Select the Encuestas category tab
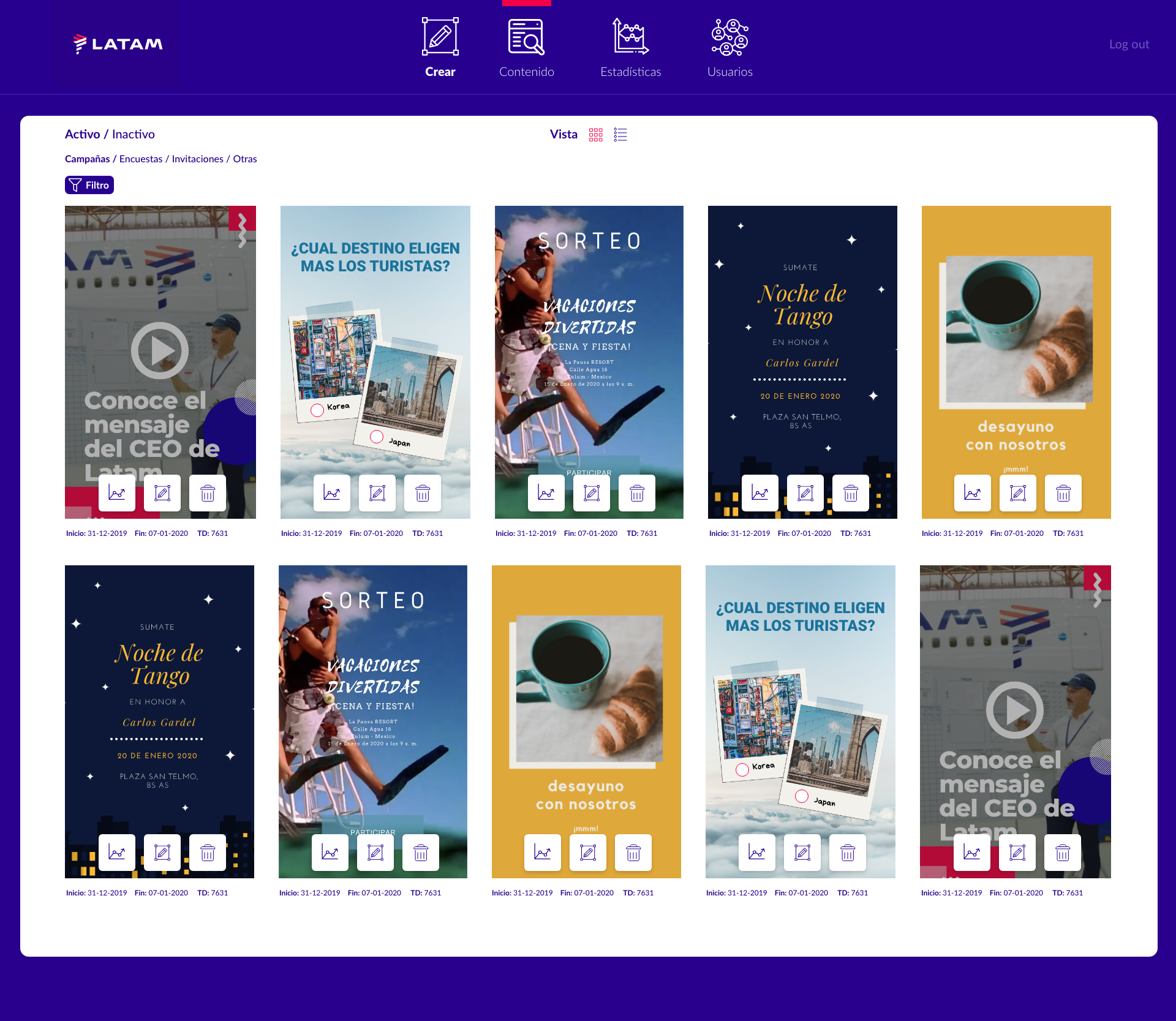Viewport: 1176px width, 1021px height. point(140,159)
